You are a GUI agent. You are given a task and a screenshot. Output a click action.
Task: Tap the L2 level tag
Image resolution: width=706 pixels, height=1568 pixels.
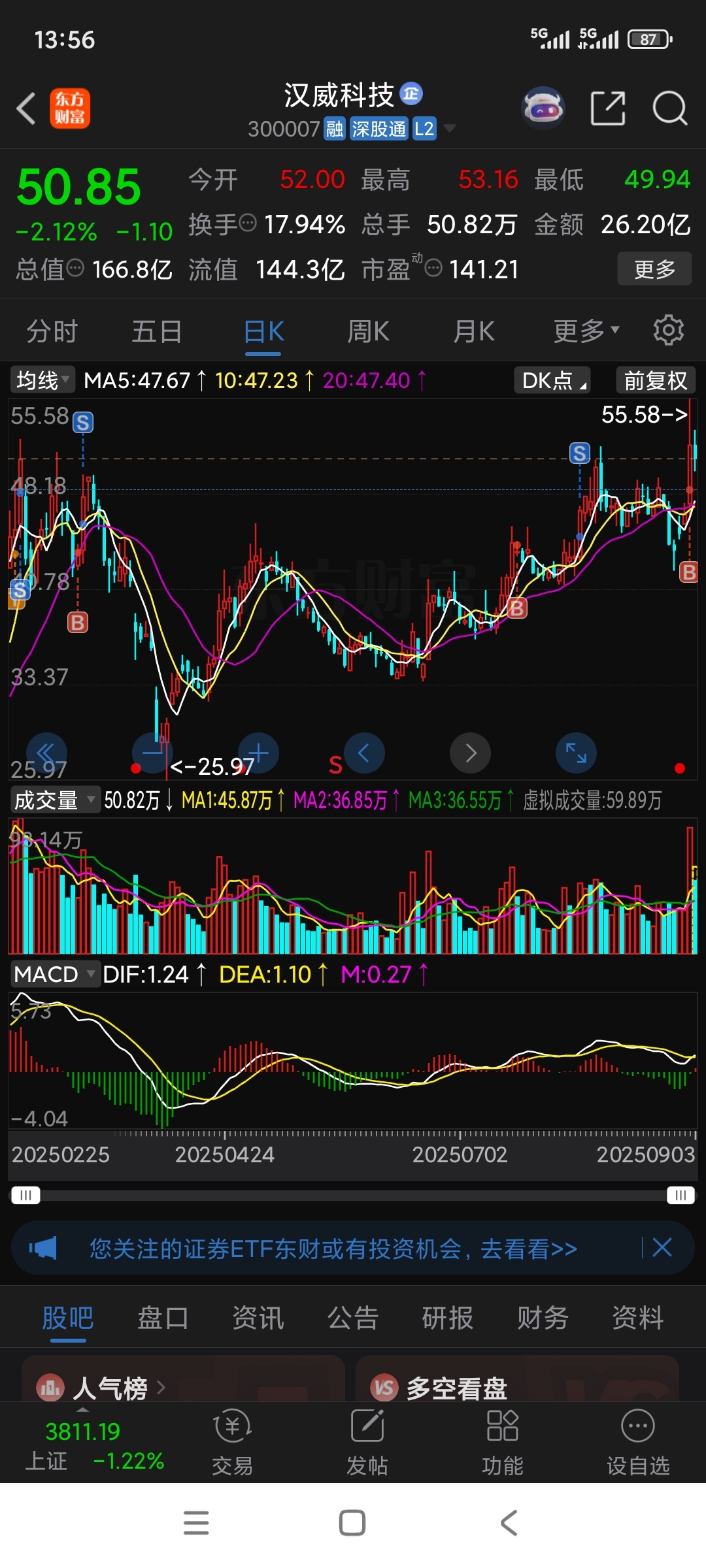point(424,129)
